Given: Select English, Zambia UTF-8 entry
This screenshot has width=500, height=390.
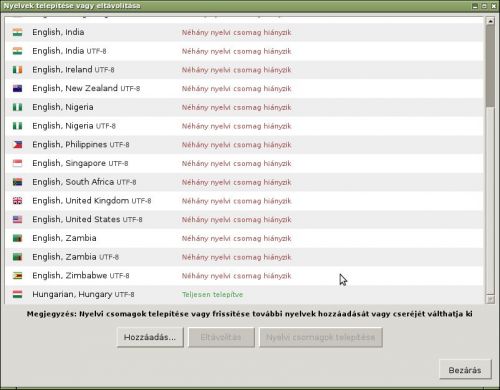Looking at the screenshot, I should [244, 257].
